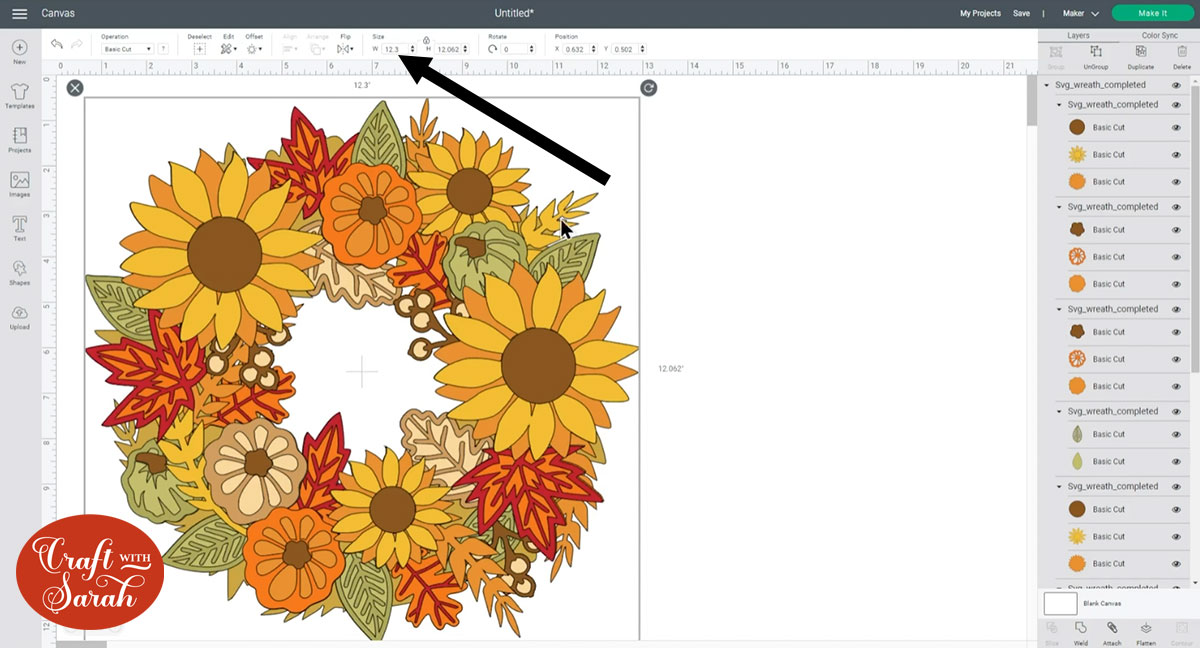Switch to the Color Sync tab
Screen dimensions: 1200x648
tap(1159, 35)
